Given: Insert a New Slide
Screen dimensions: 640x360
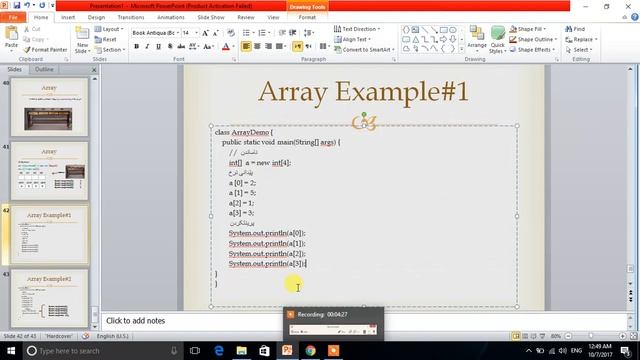Looking at the screenshot, I should coord(82,40).
